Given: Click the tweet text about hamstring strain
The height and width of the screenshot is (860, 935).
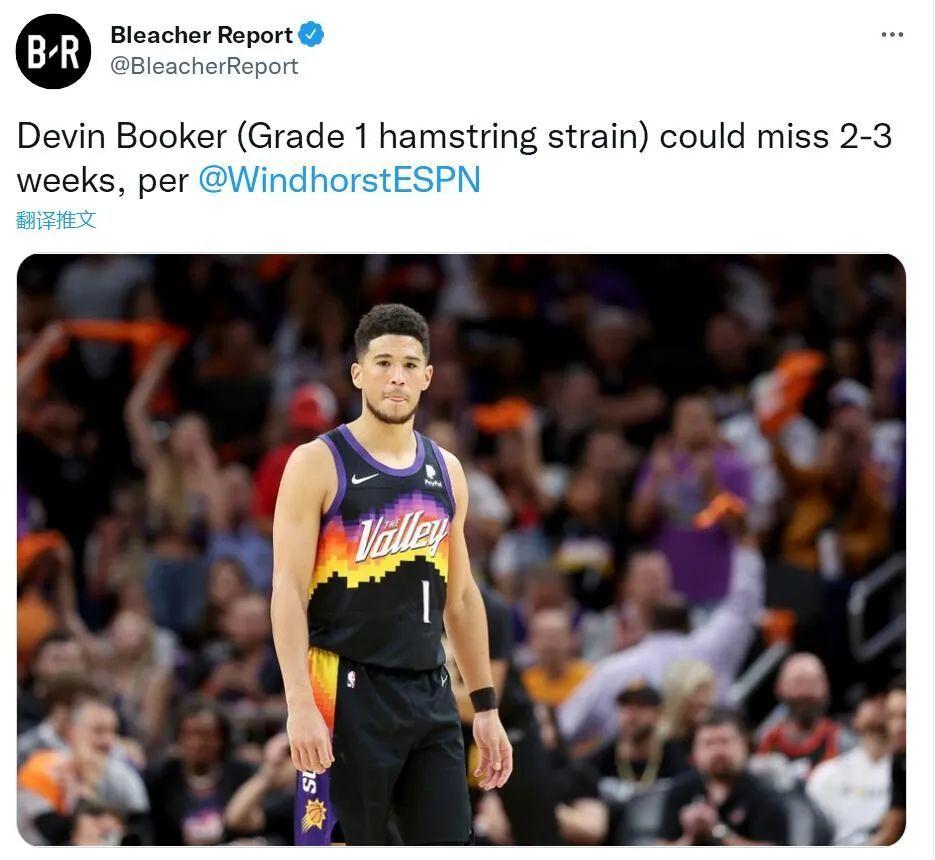Looking at the screenshot, I should 454,157.
